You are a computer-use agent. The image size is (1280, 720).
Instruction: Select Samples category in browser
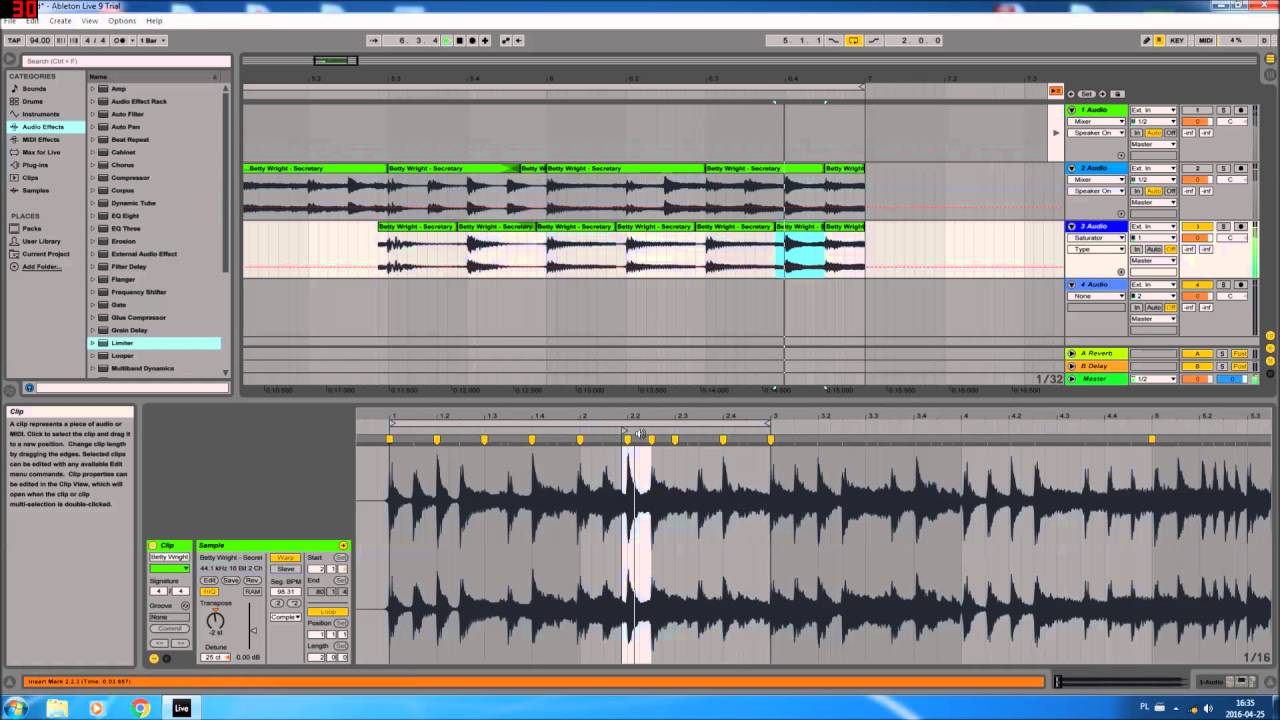[x=35, y=190]
